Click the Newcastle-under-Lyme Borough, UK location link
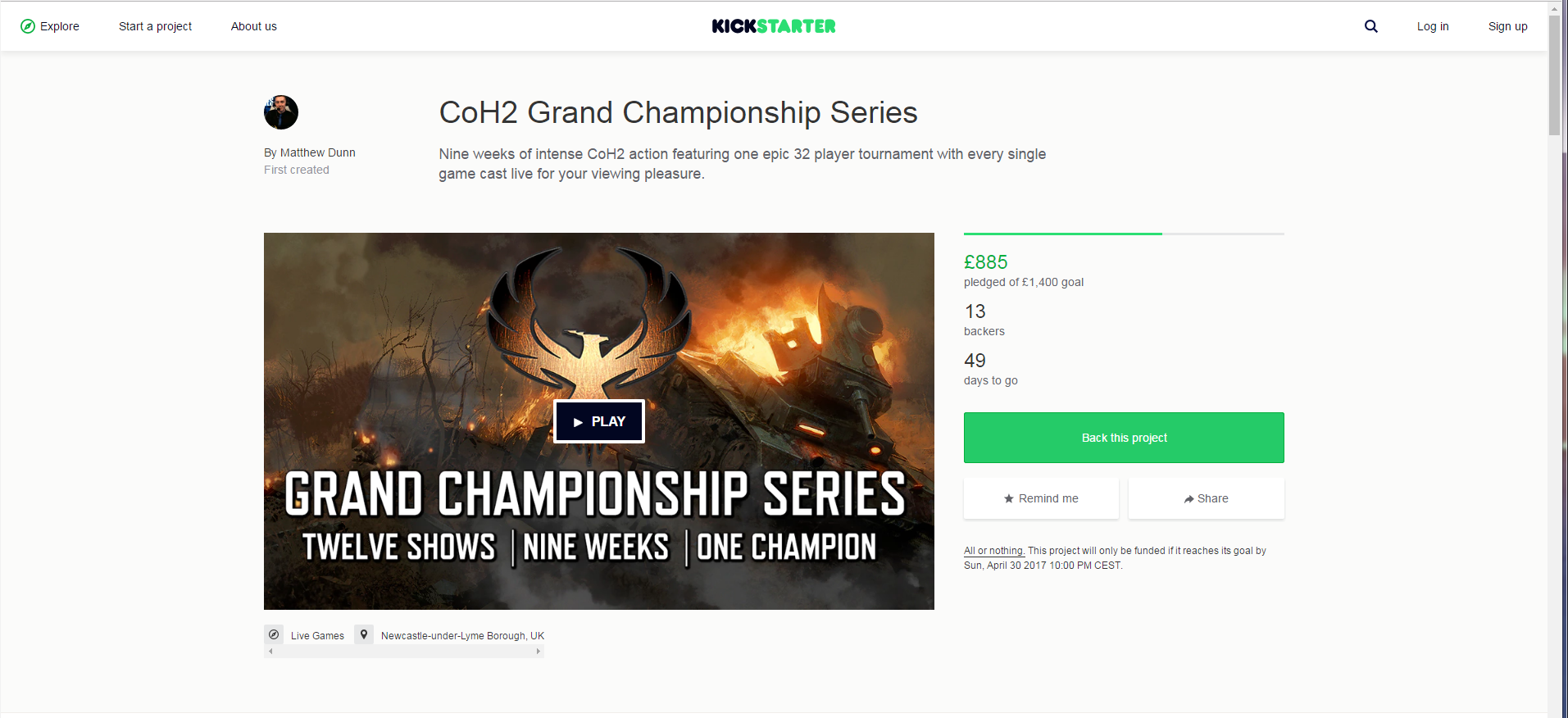Screen dimensions: 1568x718 click(462, 636)
